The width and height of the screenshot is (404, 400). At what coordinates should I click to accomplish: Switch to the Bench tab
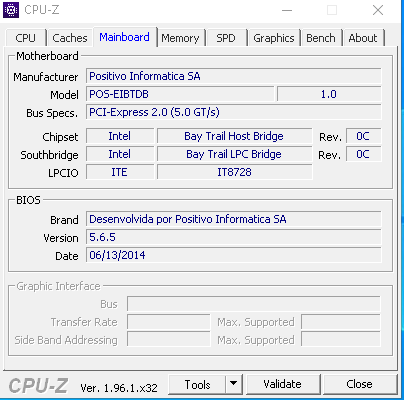[321, 38]
